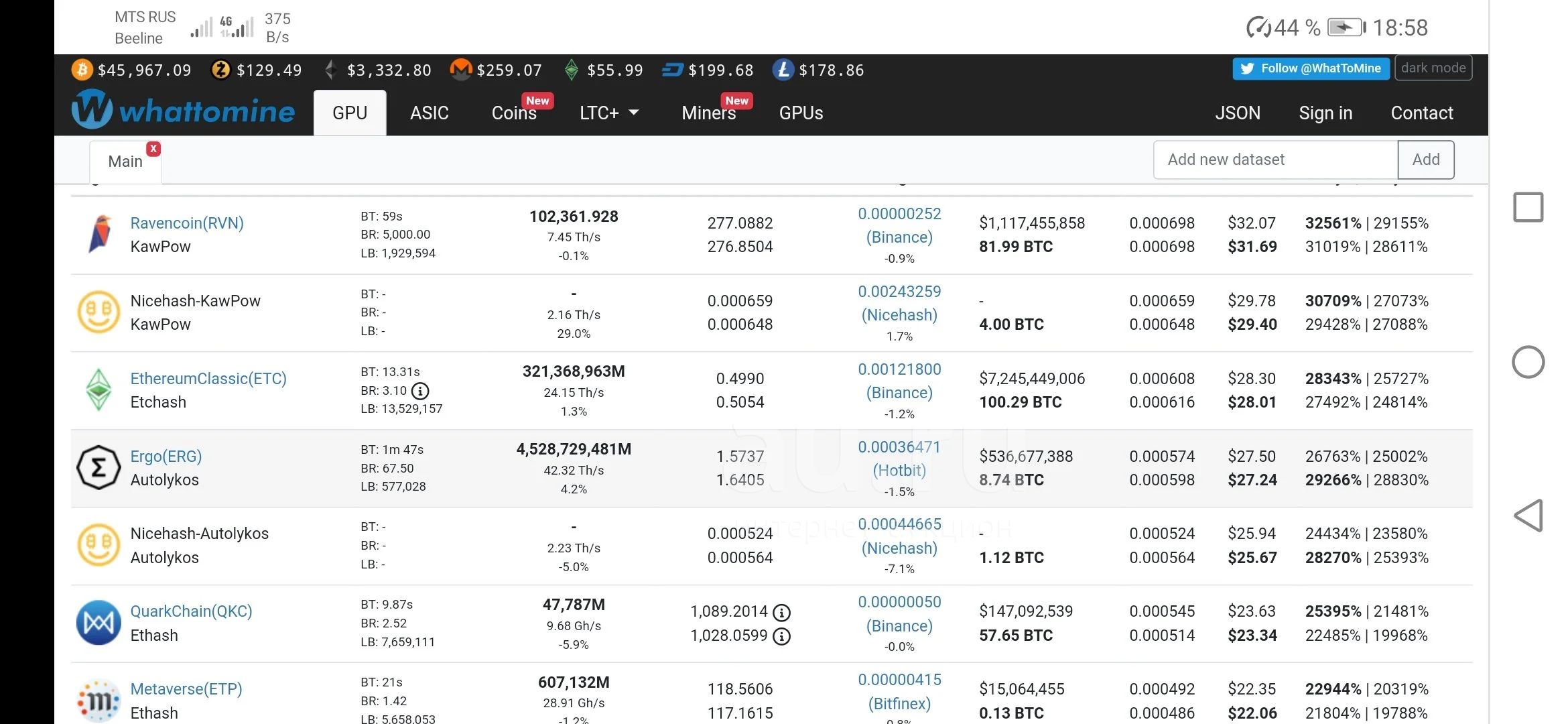Select the Main dataset tab
Image resolution: width=1568 pixels, height=724 pixels.
(125, 162)
